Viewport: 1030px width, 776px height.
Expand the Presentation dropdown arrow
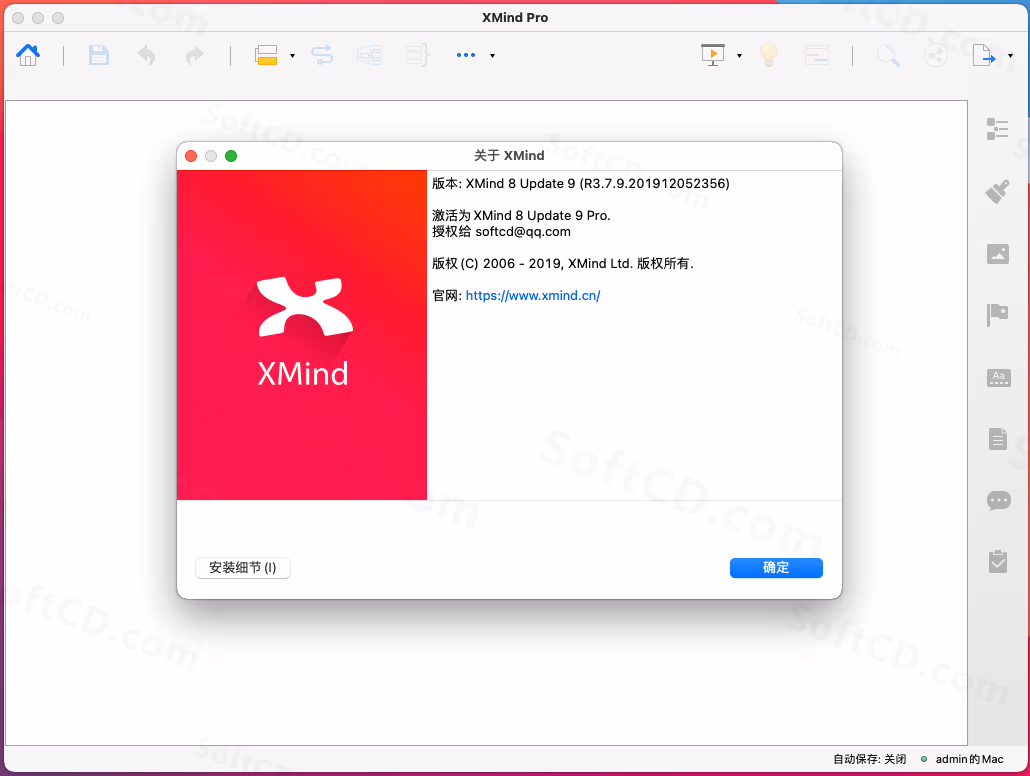click(739, 56)
